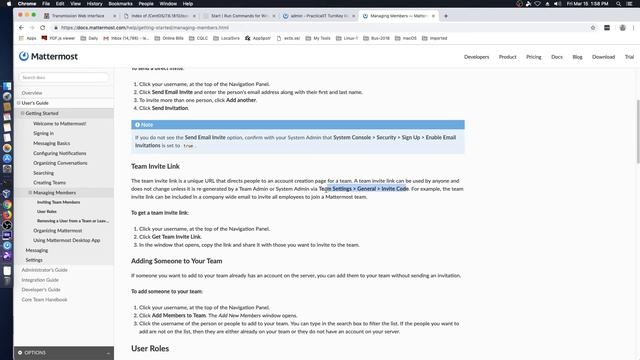The image size is (640, 360).
Task: Open Blog nav link
Action: click(577, 57)
